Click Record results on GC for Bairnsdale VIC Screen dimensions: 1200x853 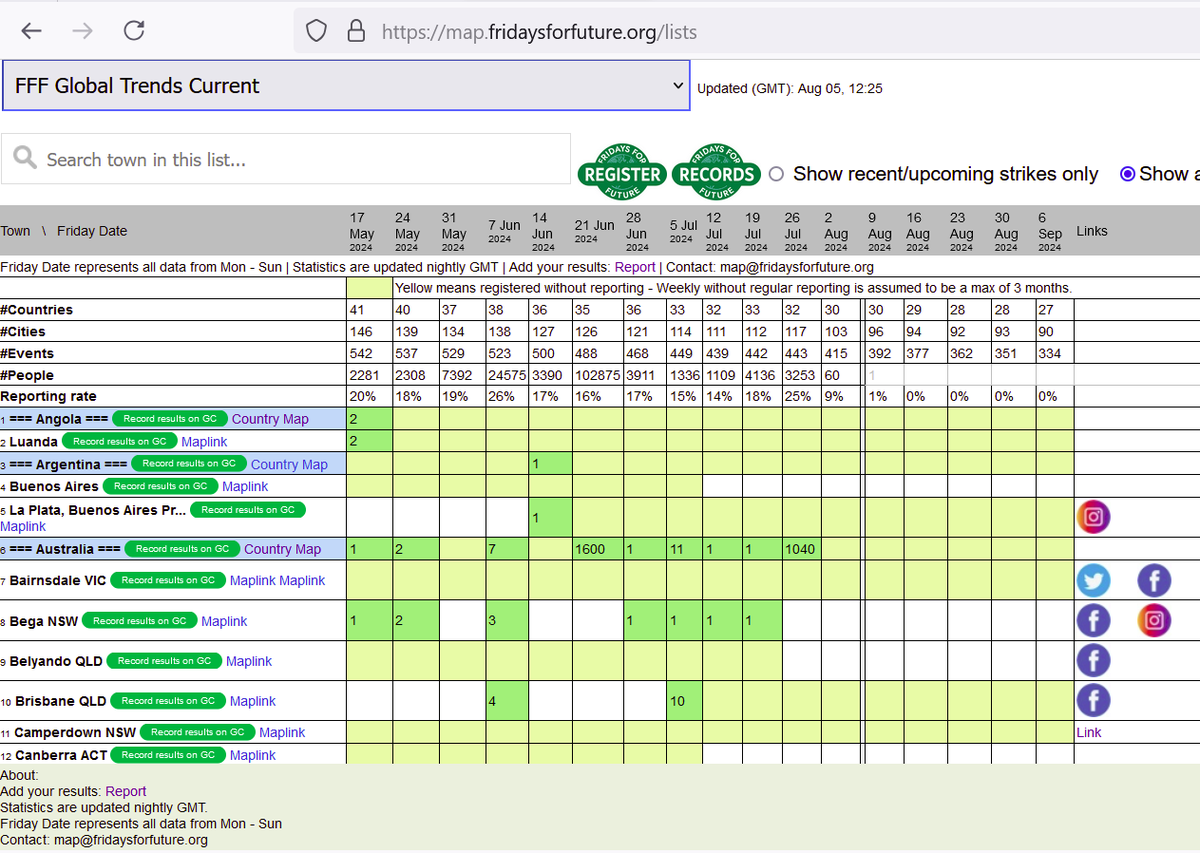coord(167,580)
